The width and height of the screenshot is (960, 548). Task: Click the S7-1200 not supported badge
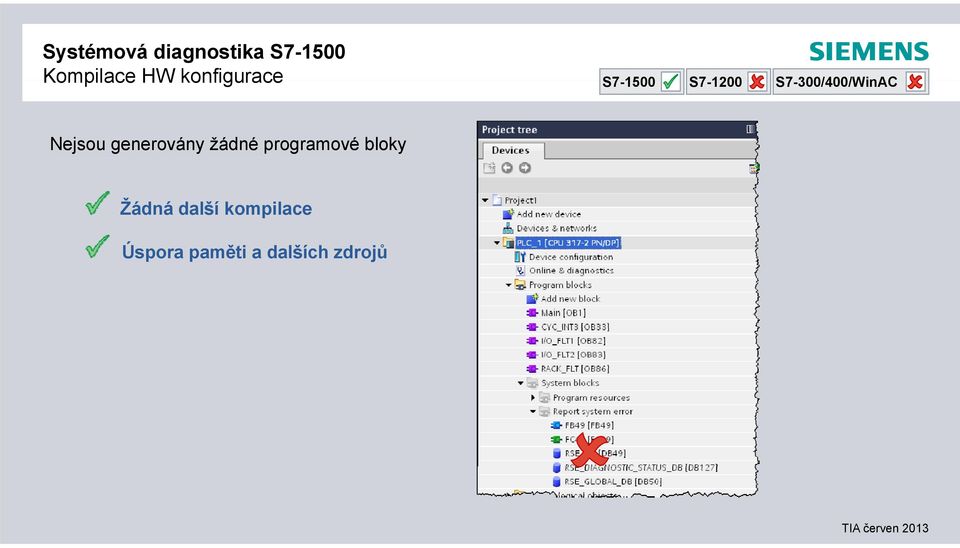pos(728,81)
